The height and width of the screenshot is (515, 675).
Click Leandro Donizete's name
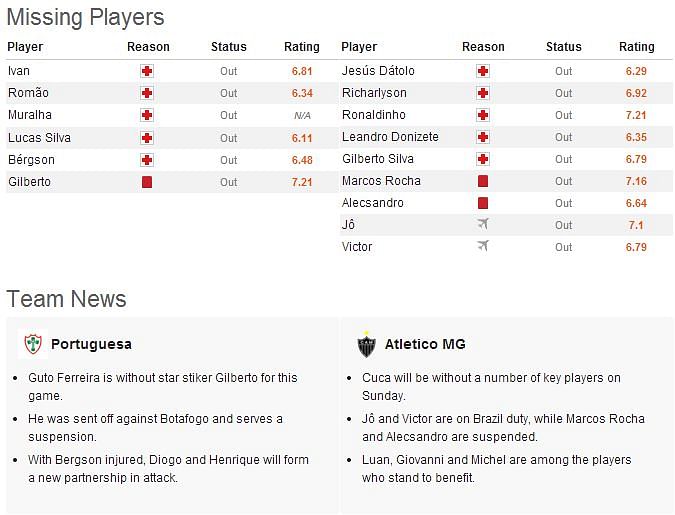click(x=390, y=137)
